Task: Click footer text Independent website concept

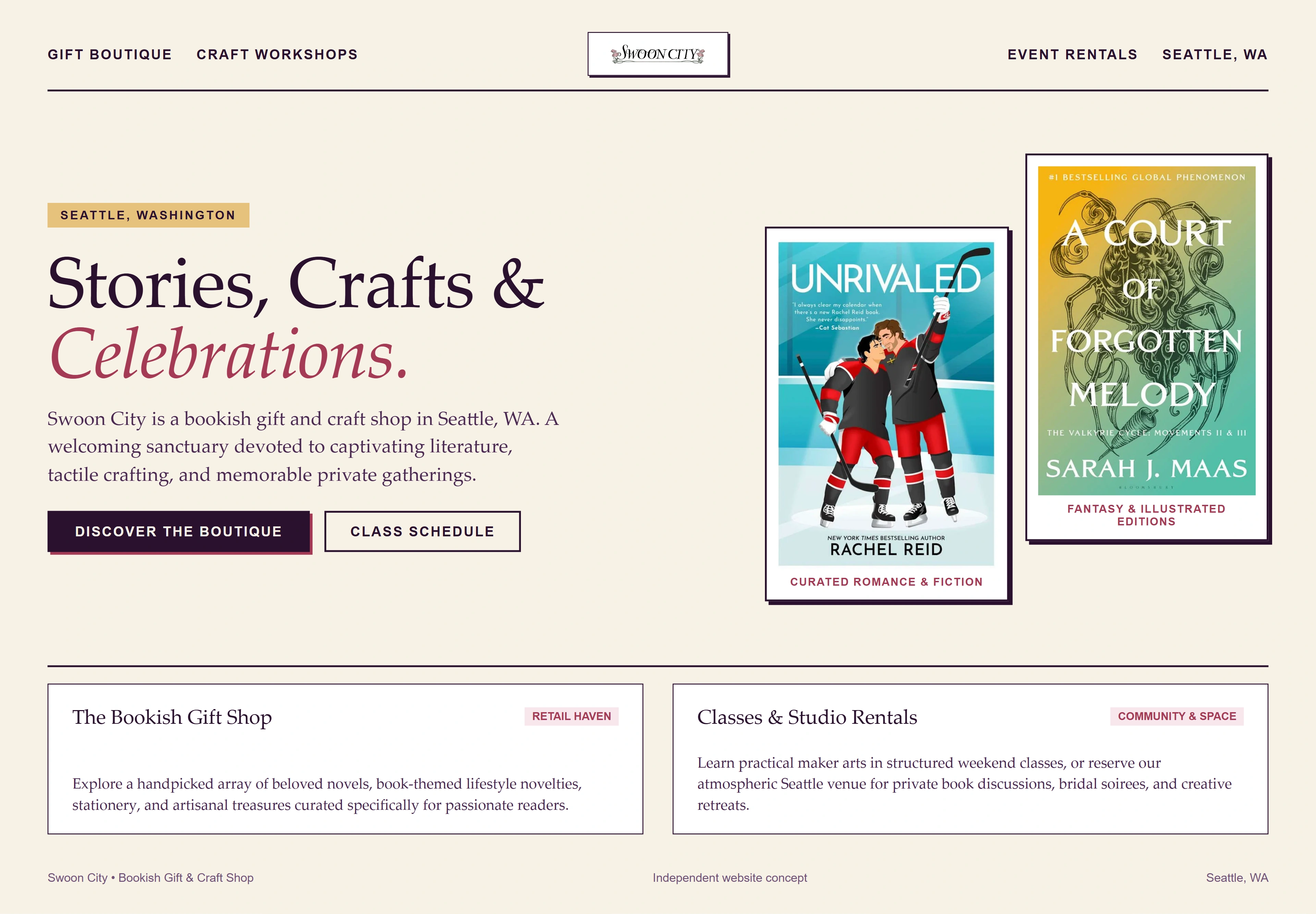Action: click(730, 878)
